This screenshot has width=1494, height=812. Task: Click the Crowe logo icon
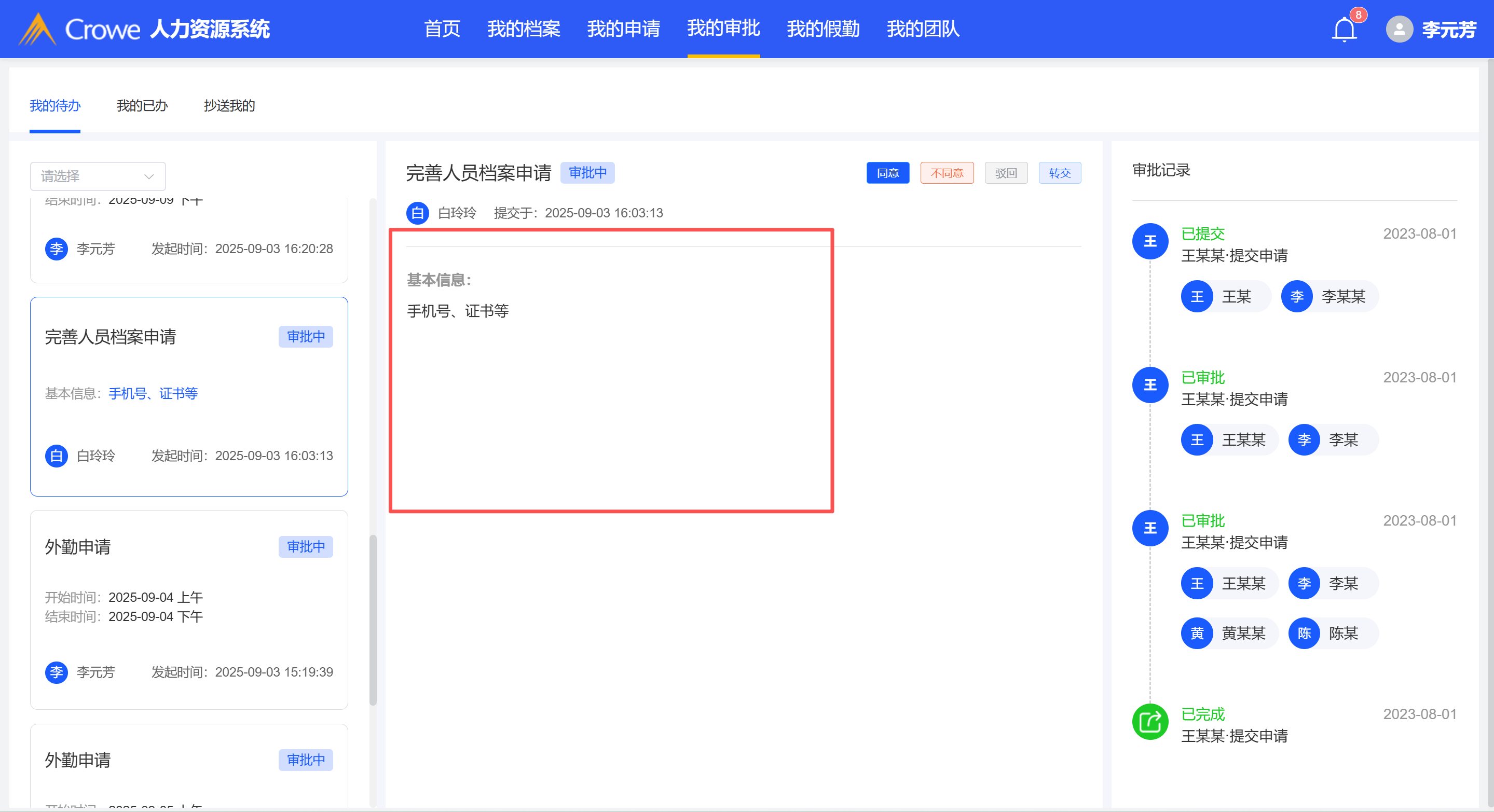(x=37, y=29)
